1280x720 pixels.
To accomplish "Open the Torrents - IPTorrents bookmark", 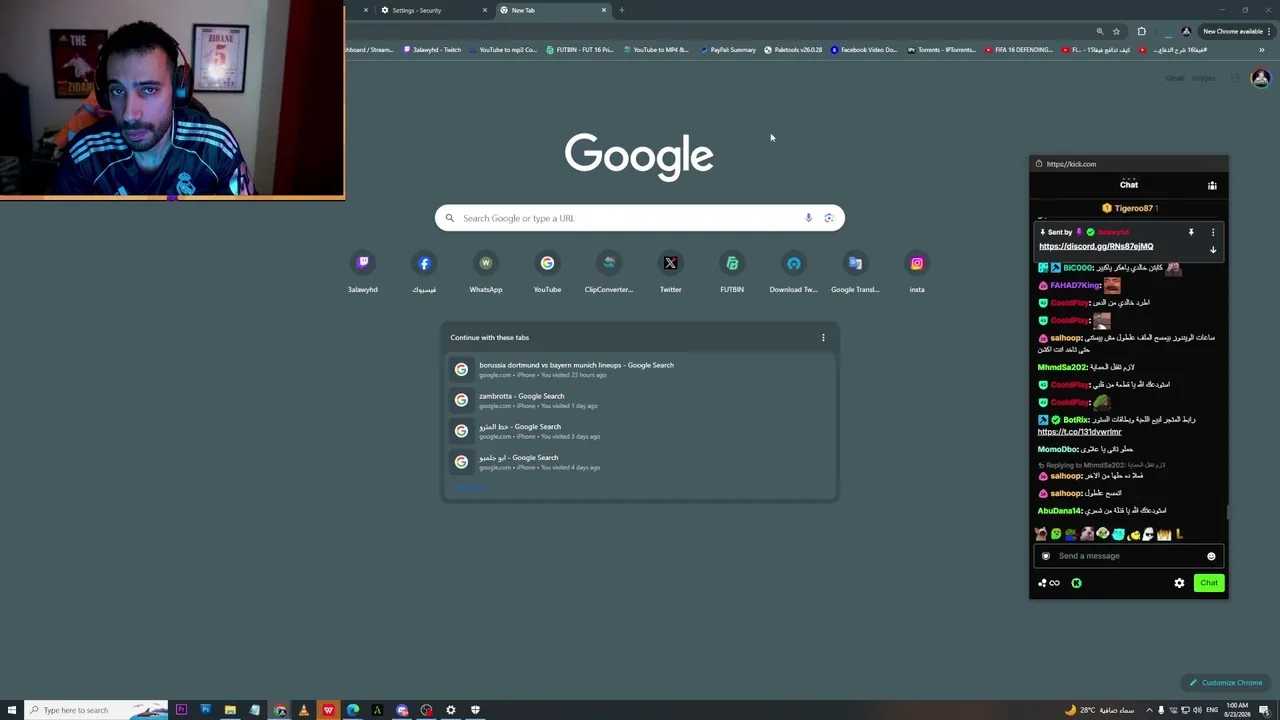I will [942, 50].
